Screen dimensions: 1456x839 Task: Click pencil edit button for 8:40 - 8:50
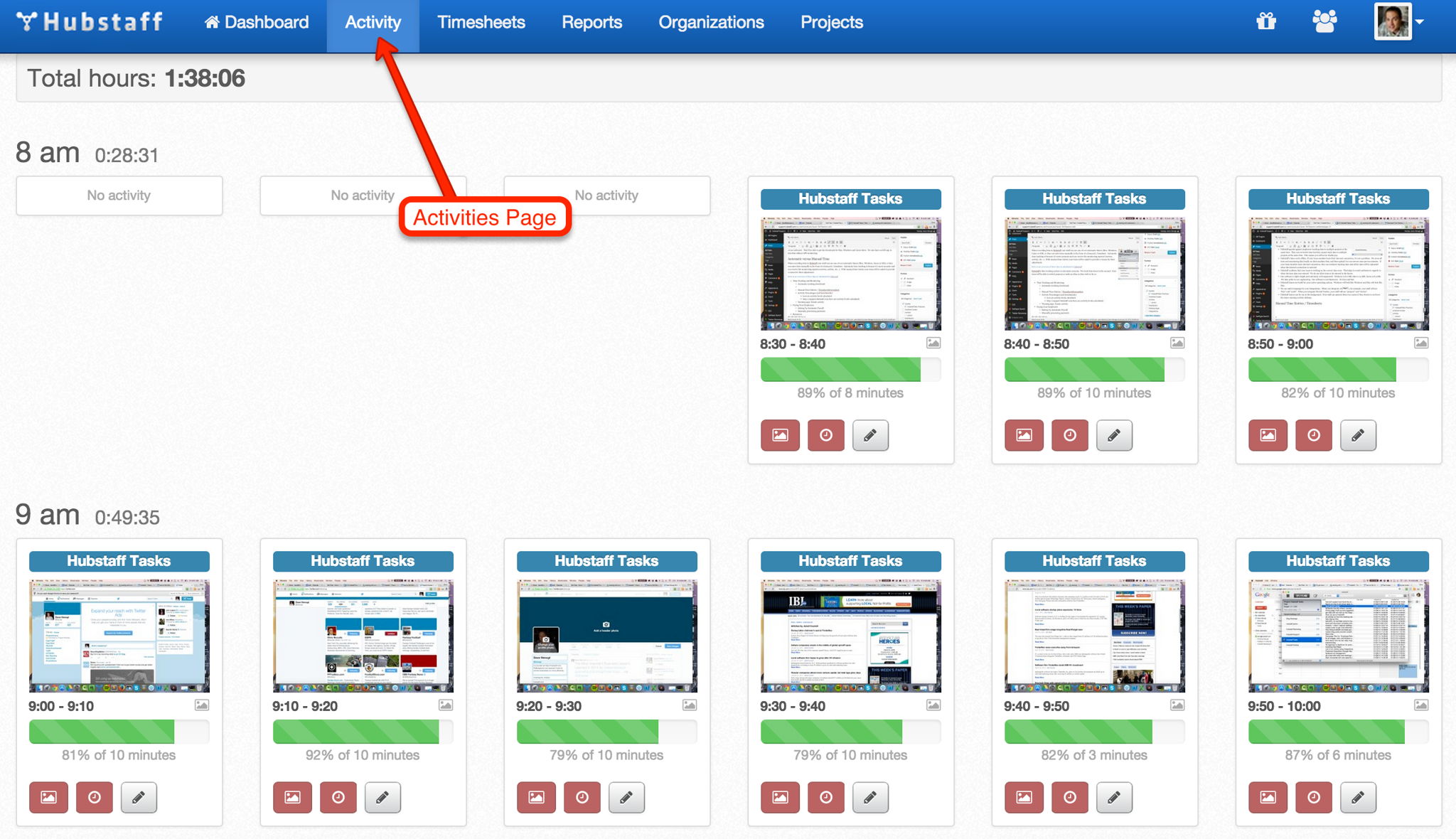[1114, 435]
